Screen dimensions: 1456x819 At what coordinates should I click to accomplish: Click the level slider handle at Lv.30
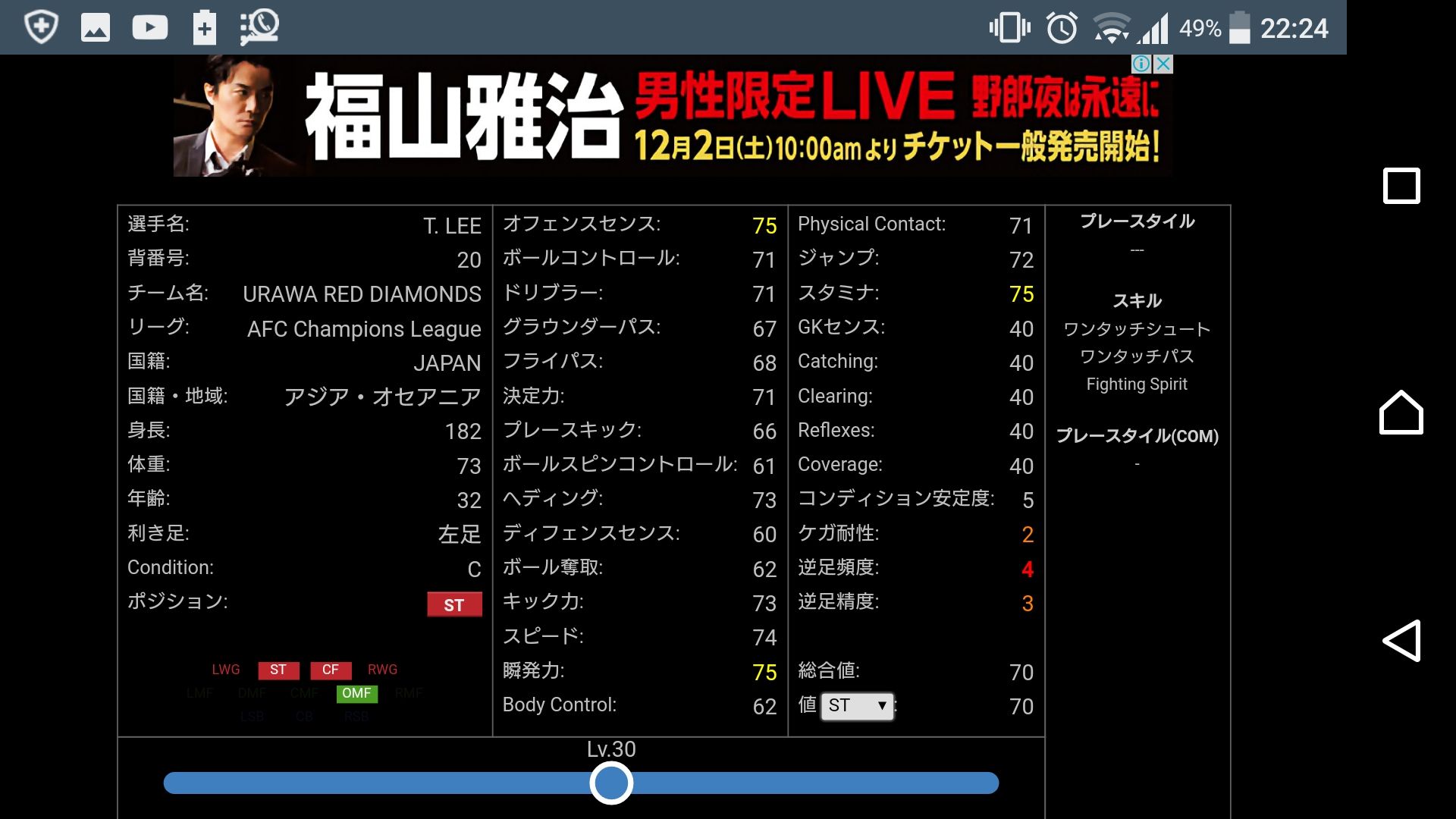[x=611, y=783]
